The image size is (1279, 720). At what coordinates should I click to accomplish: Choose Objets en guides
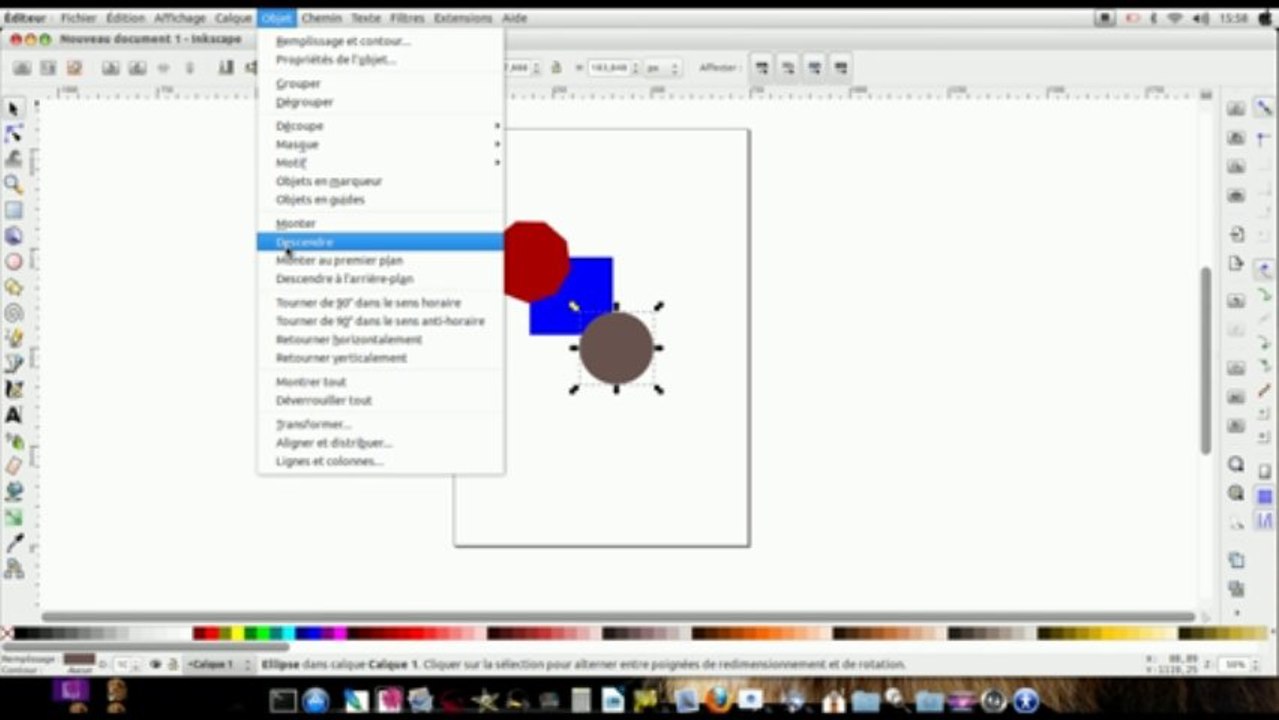pos(380,199)
